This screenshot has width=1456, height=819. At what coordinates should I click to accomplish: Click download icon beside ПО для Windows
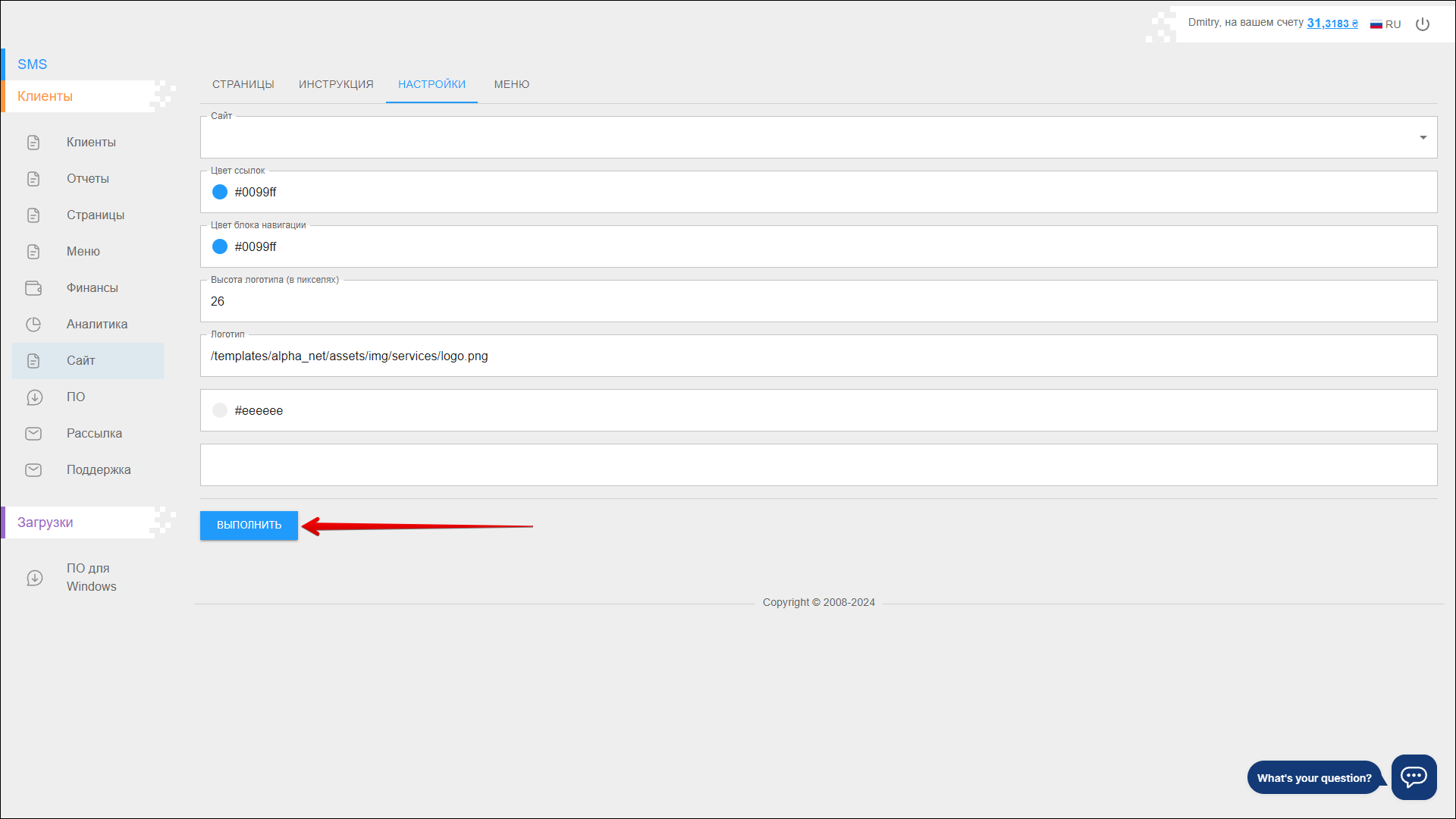pos(34,578)
